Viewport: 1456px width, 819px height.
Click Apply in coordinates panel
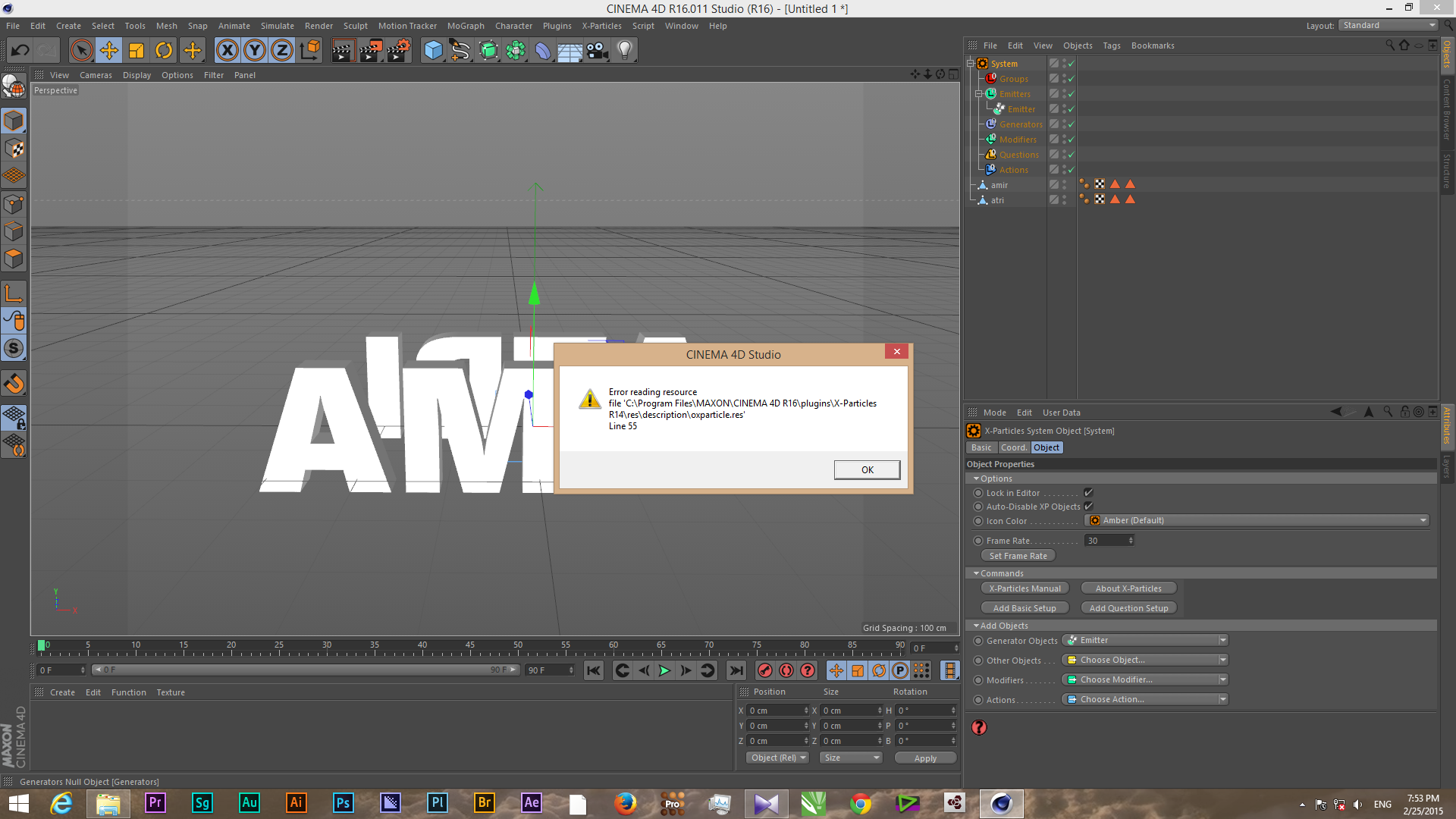[925, 758]
